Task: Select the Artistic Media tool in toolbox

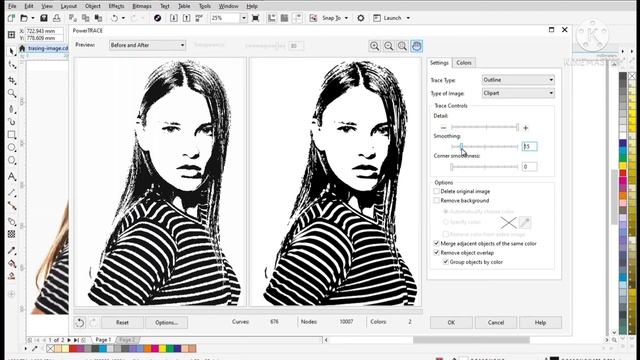Action: click(x=12, y=122)
